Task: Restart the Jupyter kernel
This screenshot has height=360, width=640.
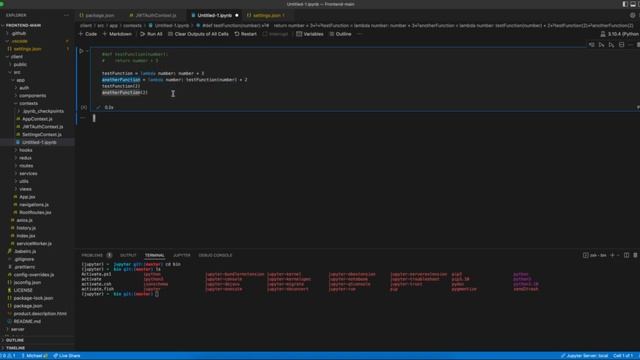Action: point(245,34)
